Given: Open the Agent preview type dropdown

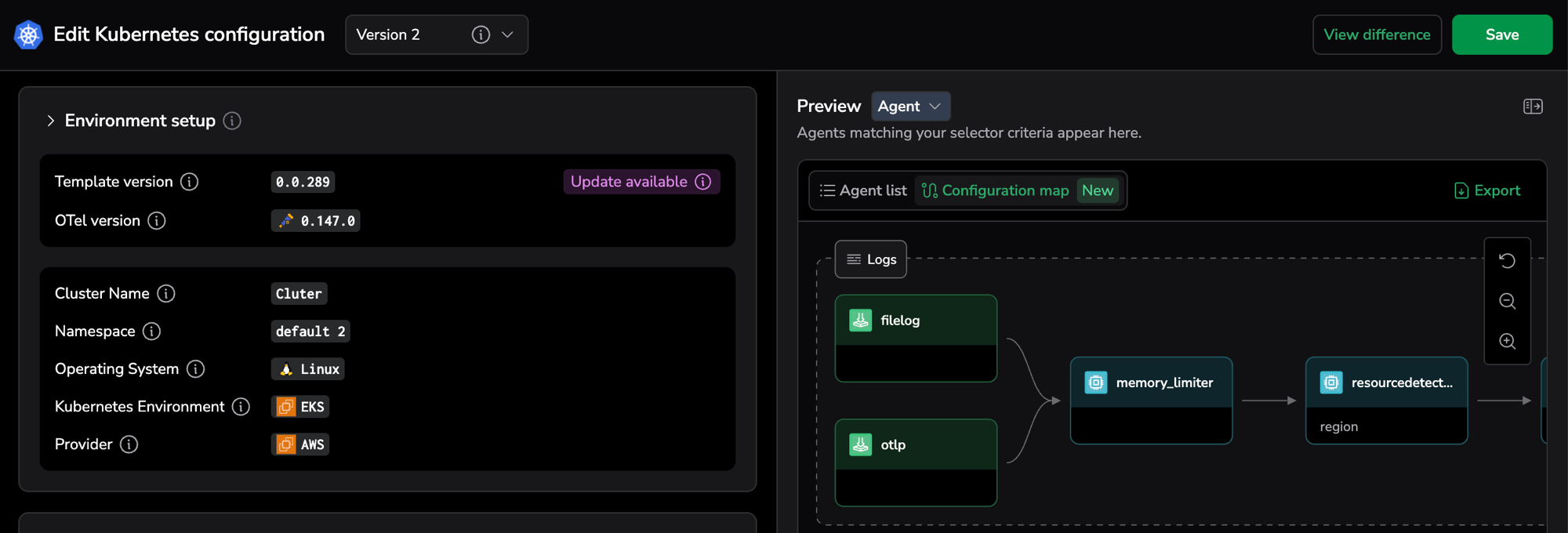Looking at the screenshot, I should tap(910, 107).
